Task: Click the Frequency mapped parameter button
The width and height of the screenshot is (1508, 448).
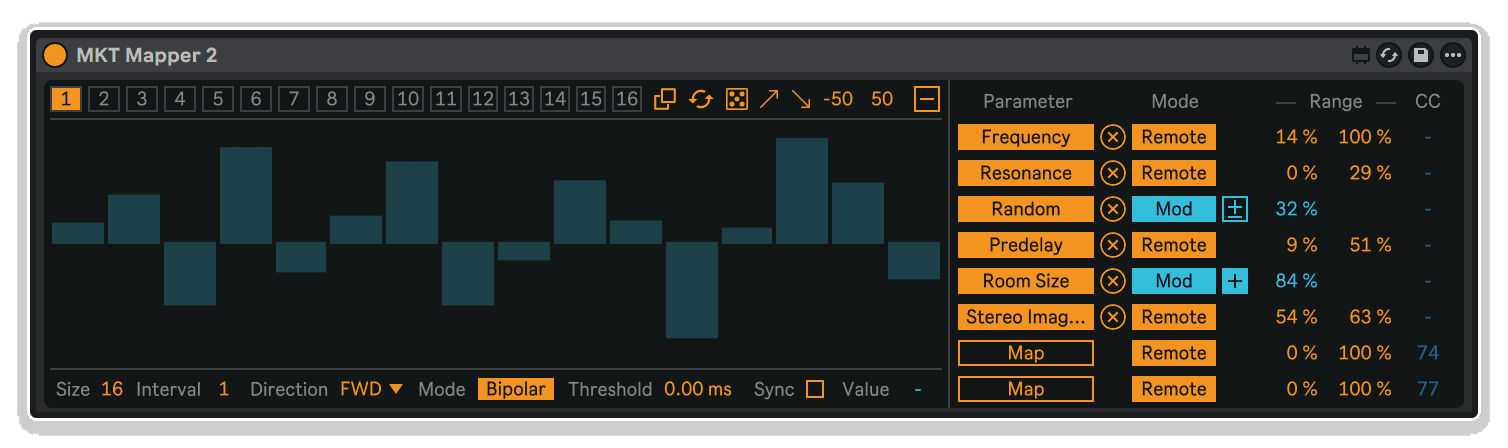Action: (1026, 137)
